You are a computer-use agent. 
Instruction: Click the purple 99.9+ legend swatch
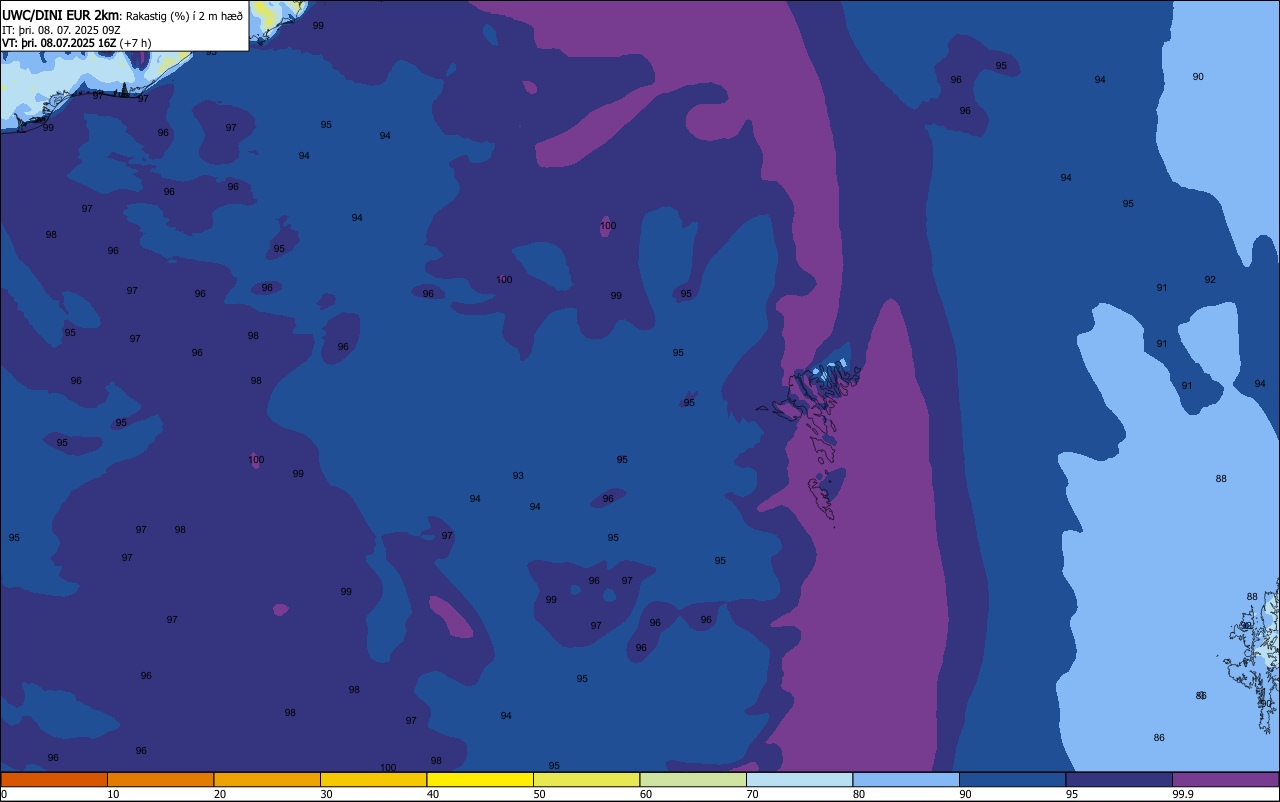pyautogui.click(x=1225, y=779)
